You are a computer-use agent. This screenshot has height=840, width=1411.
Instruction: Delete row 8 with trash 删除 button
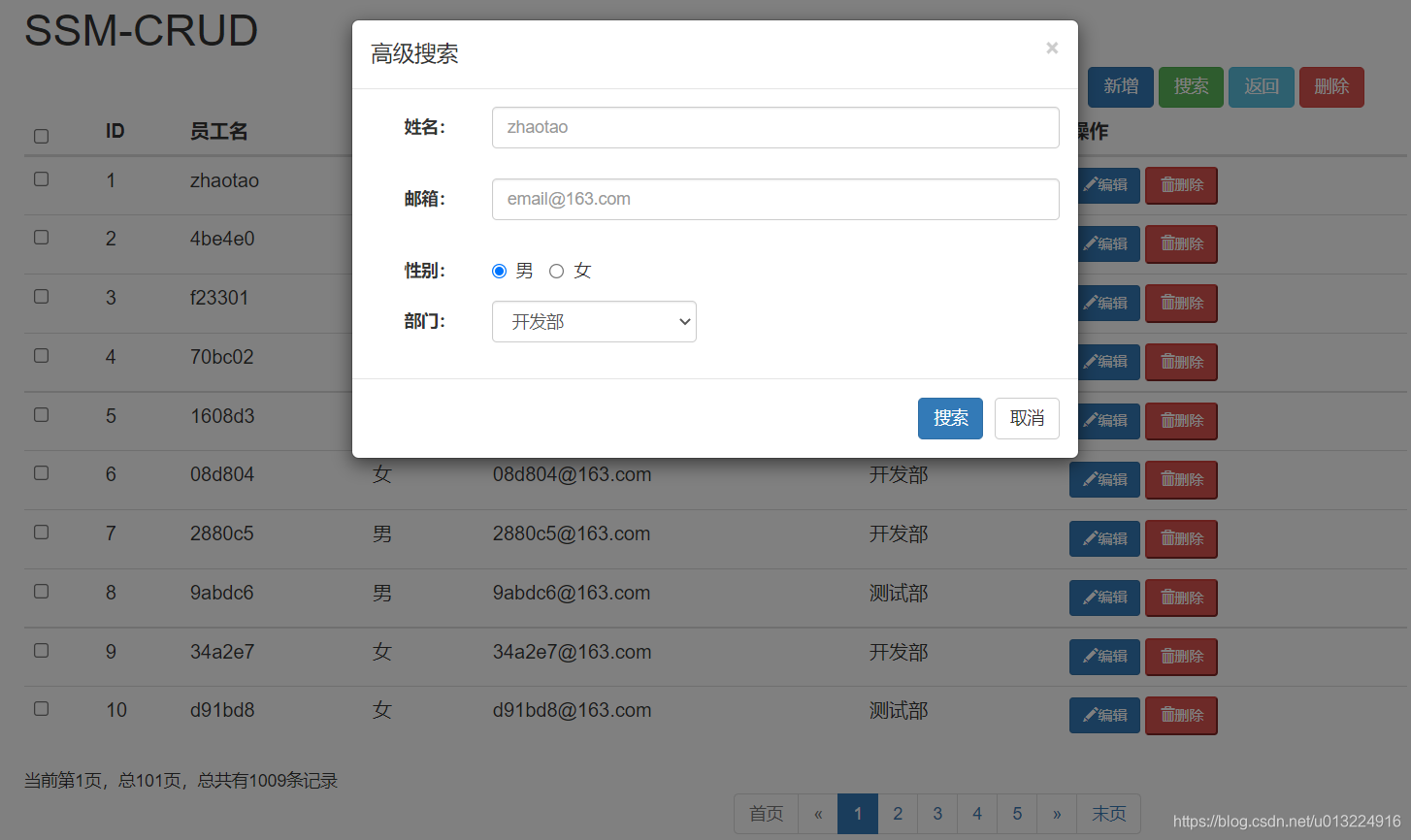(1181, 598)
